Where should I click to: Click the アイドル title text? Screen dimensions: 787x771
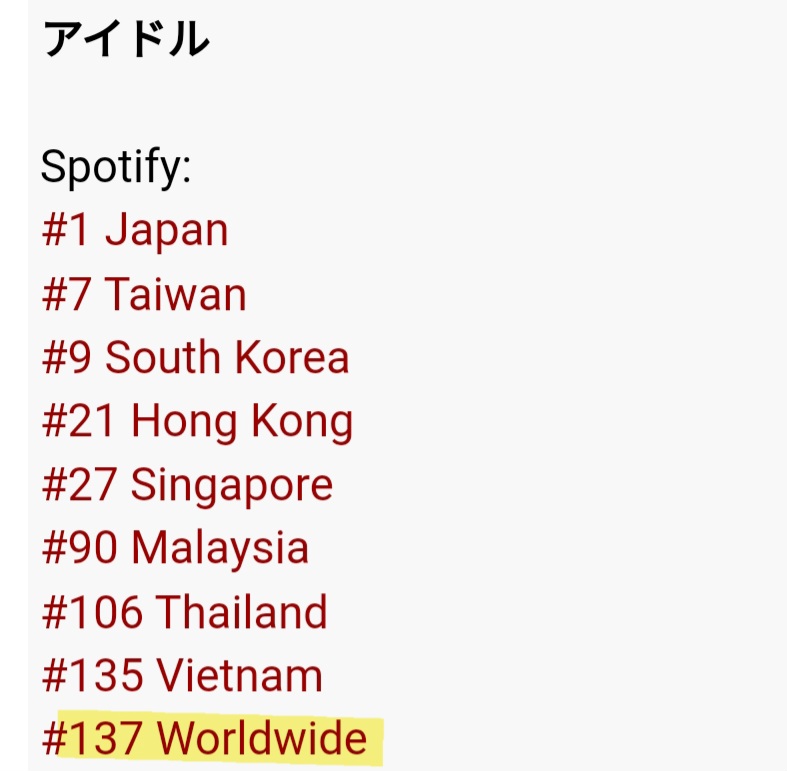[x=126, y=39]
